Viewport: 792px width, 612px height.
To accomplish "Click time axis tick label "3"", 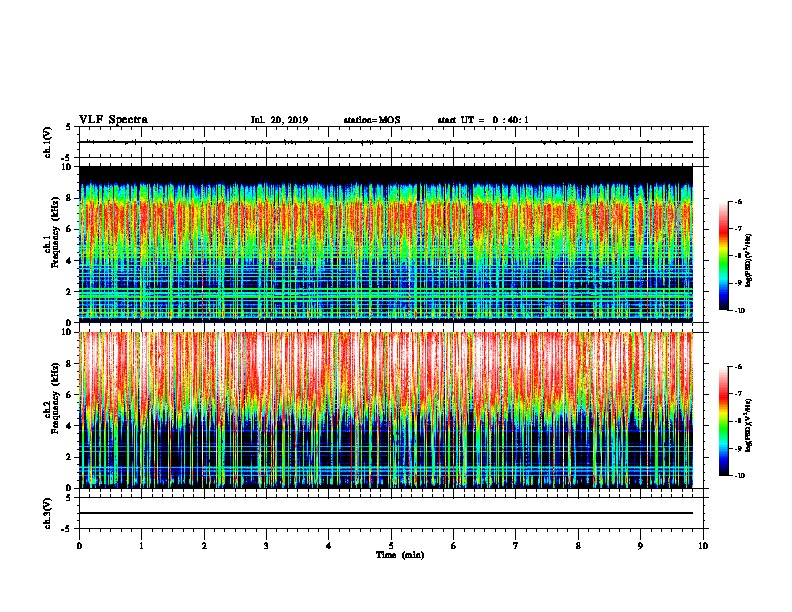I will (266, 546).
